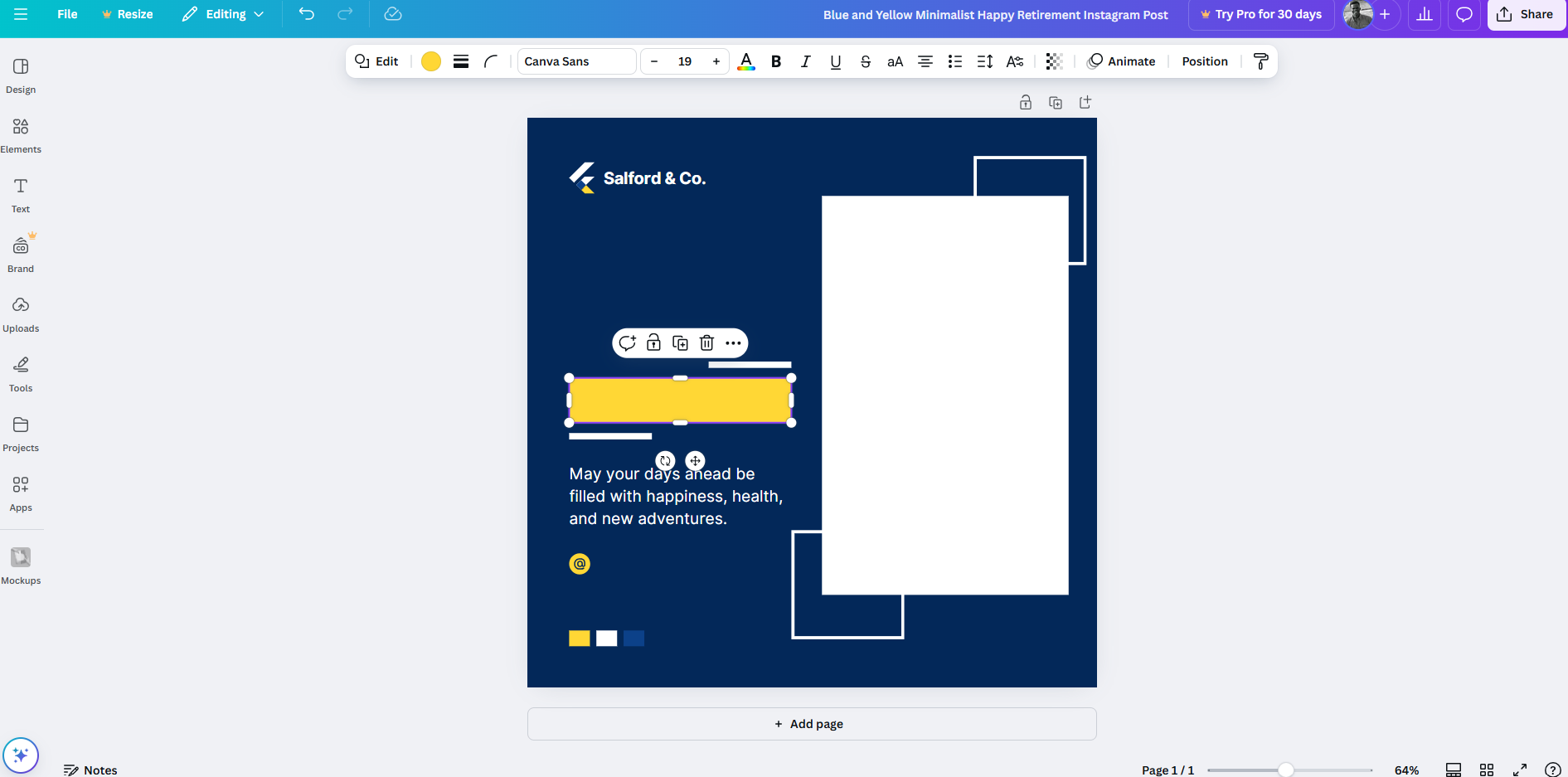The height and width of the screenshot is (777, 1568).
Task: Open the Mockups app
Action: 21,566
